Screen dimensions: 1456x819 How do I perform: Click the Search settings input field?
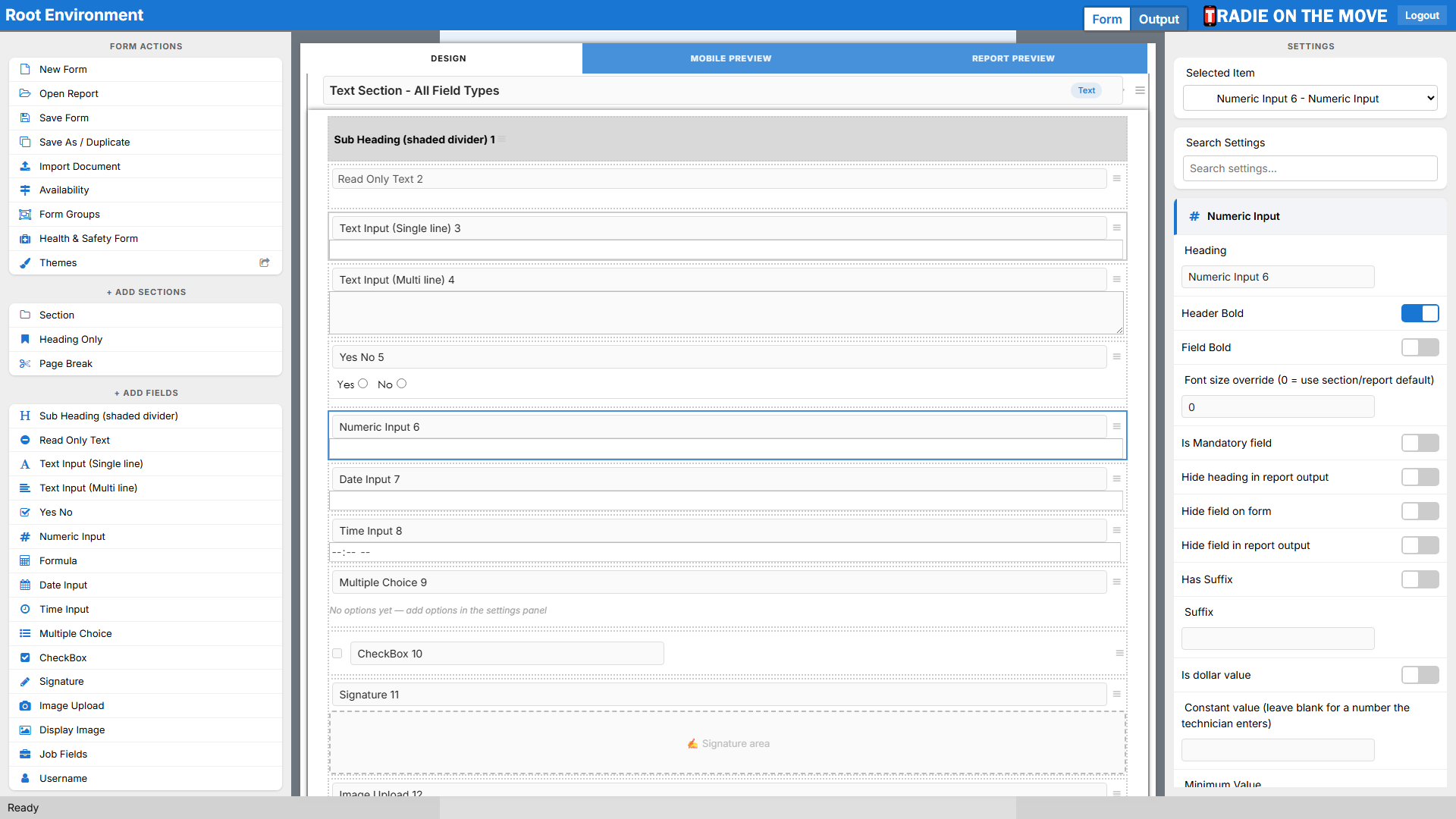pyautogui.click(x=1310, y=168)
